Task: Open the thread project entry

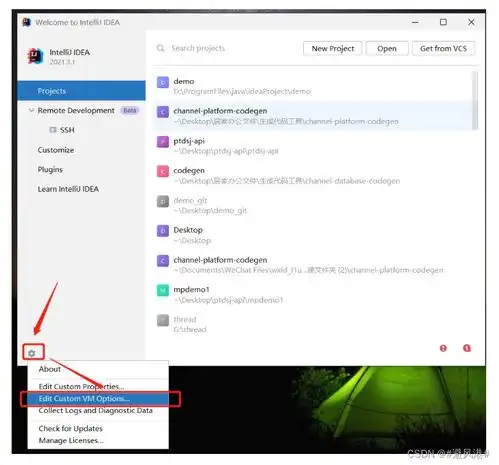Action: [313, 324]
